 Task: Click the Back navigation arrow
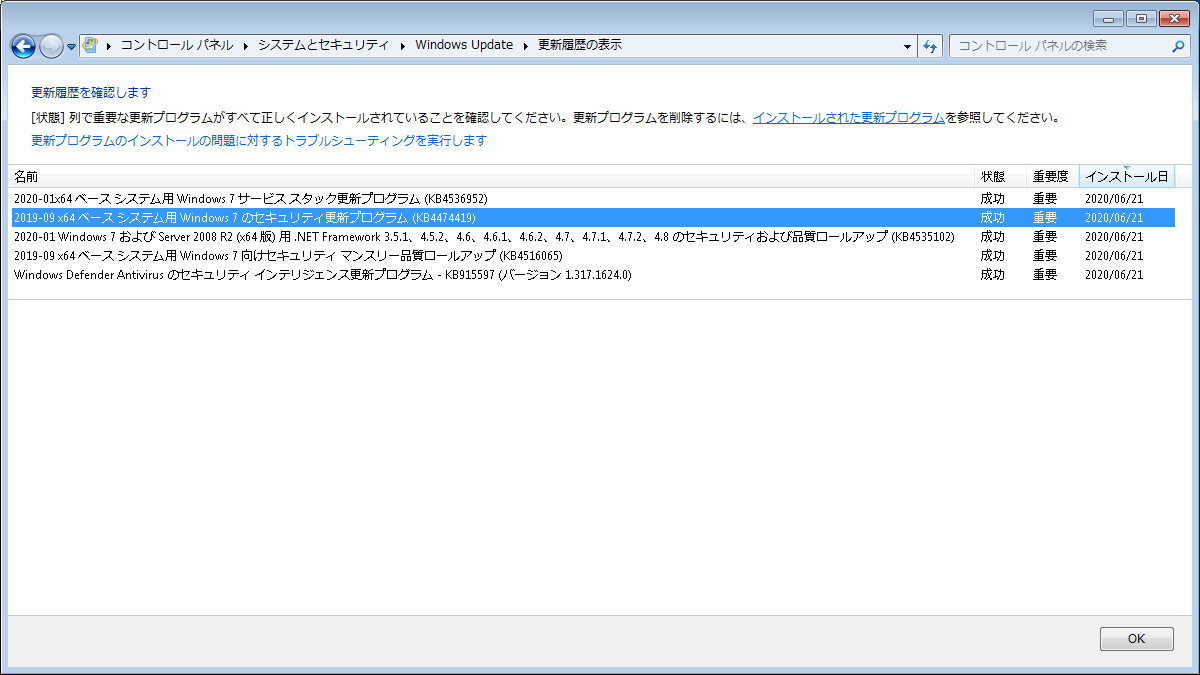coord(22,45)
